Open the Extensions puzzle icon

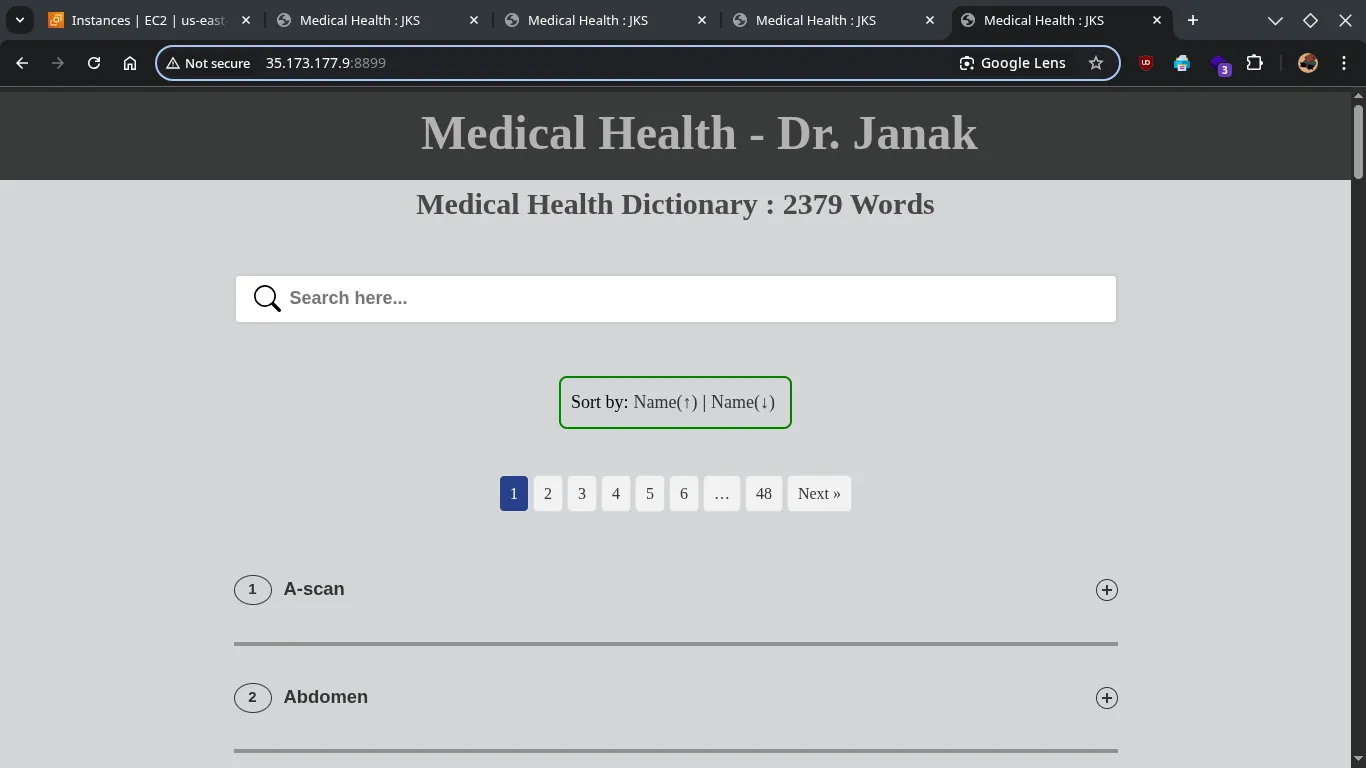click(1254, 63)
